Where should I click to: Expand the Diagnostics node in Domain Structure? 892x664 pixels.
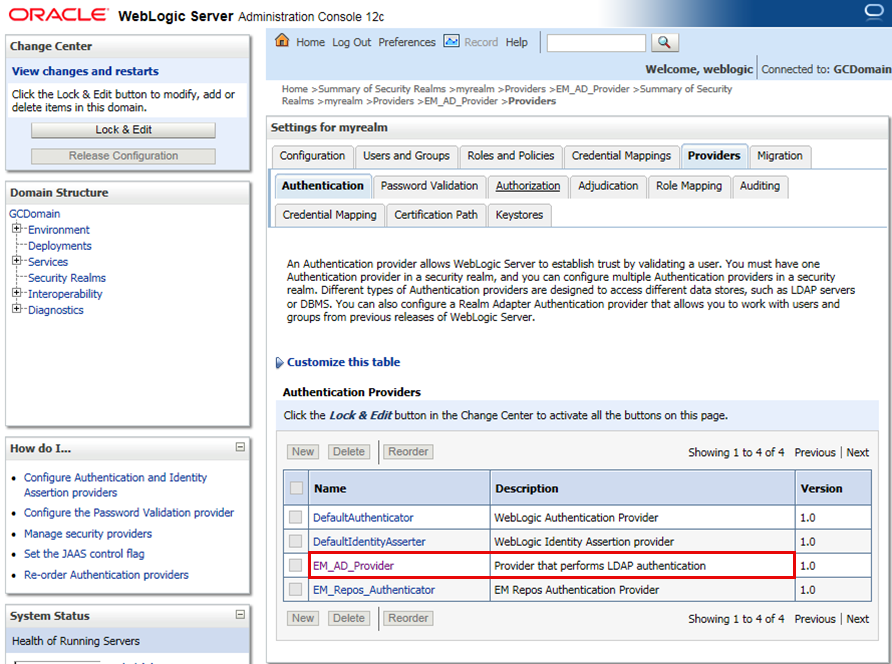point(17,309)
